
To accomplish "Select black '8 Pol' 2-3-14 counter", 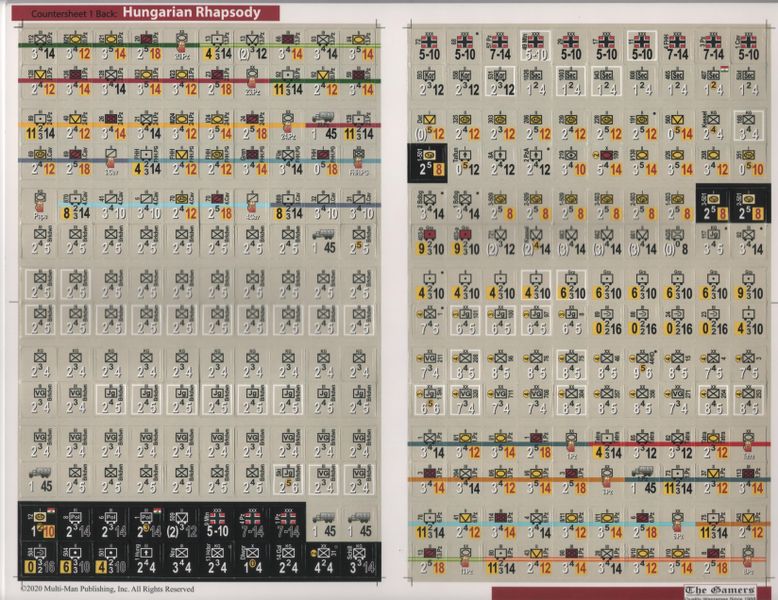I will [x=76, y=523].
